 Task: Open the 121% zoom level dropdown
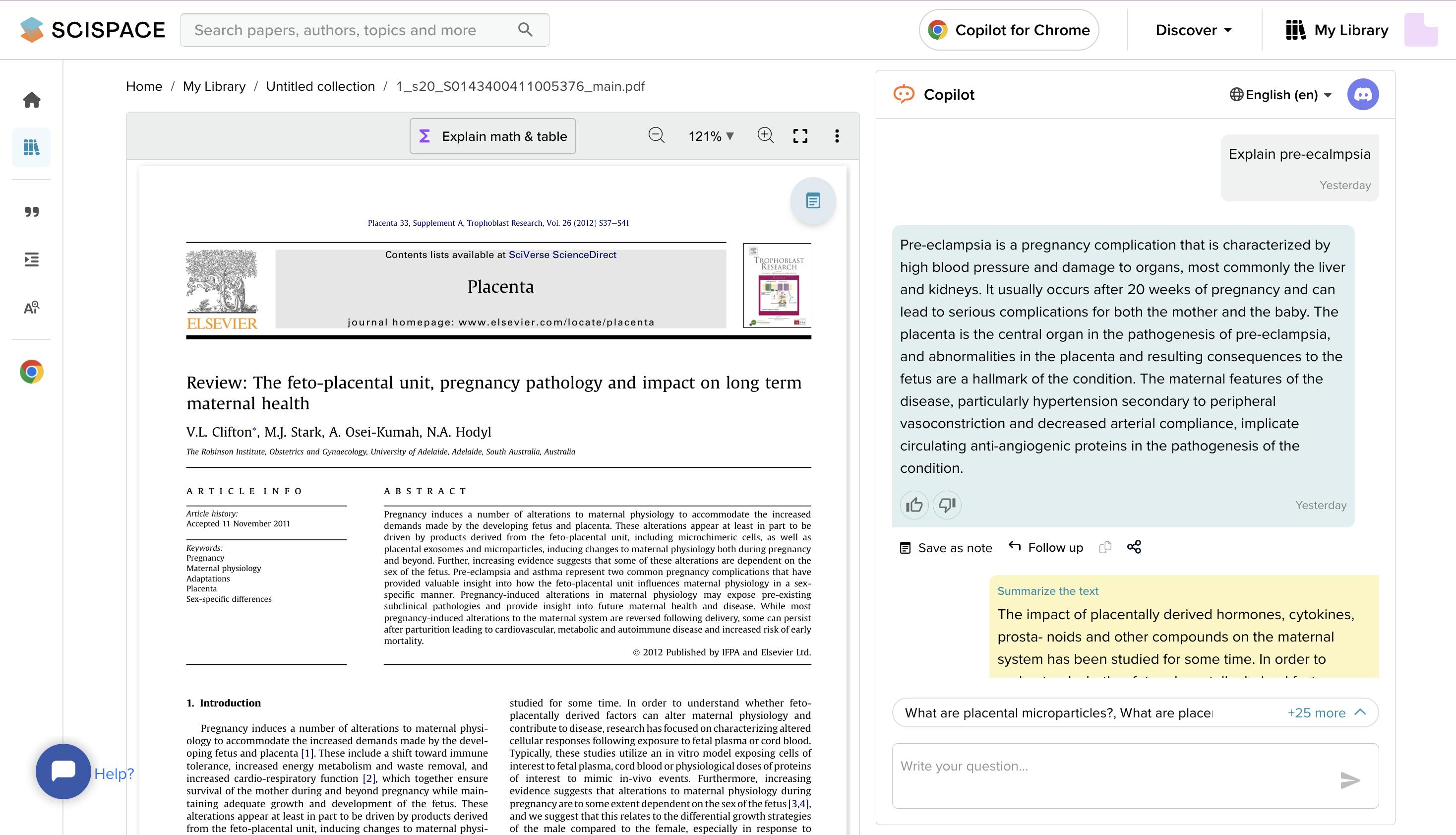[711, 136]
